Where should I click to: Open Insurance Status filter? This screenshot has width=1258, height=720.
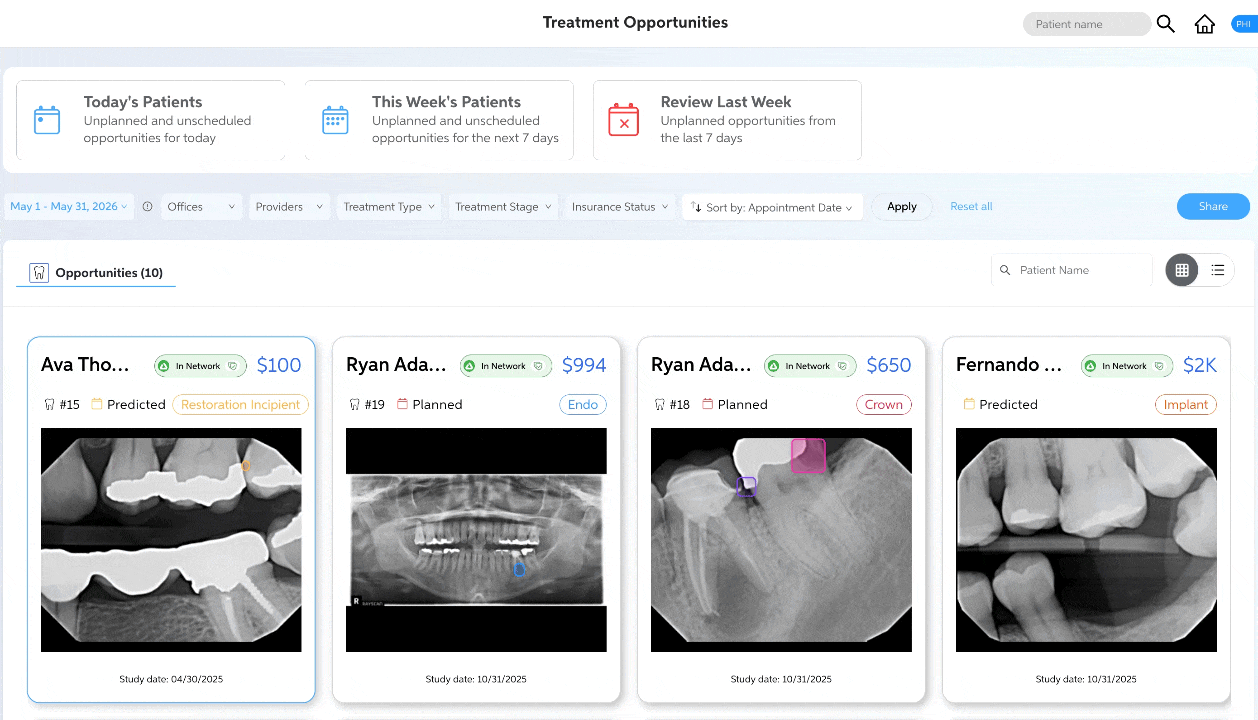coord(619,207)
